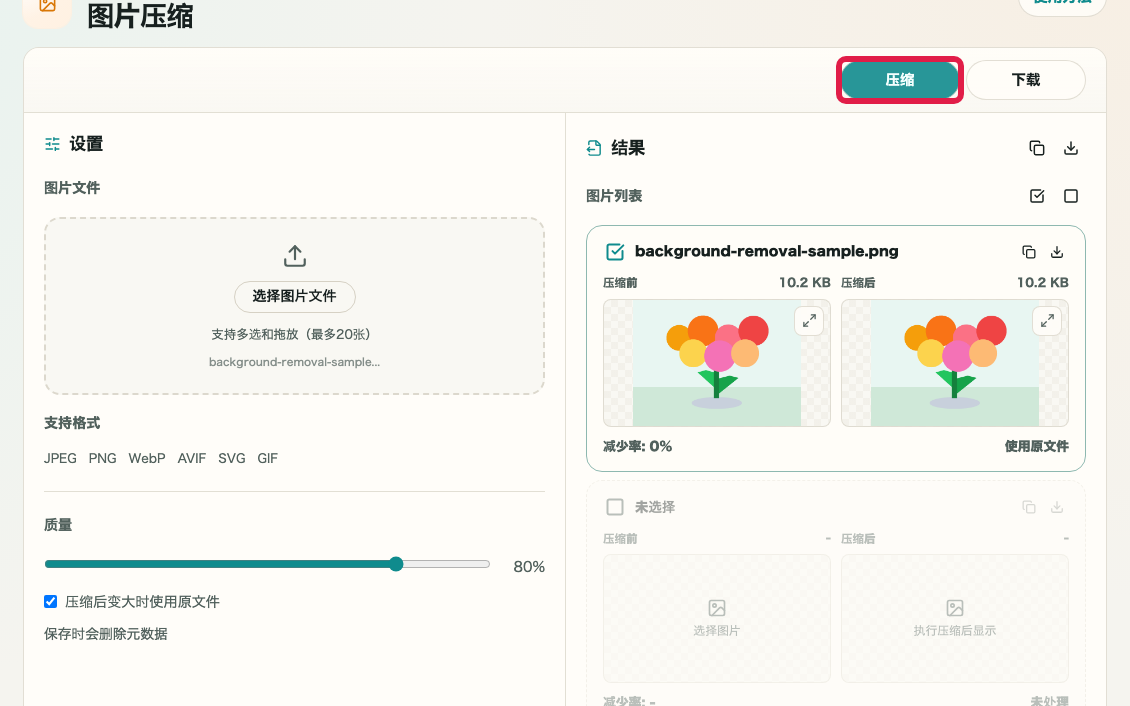The image size is (1130, 706).
Task: Click the 下载 button
Action: coord(1026,79)
